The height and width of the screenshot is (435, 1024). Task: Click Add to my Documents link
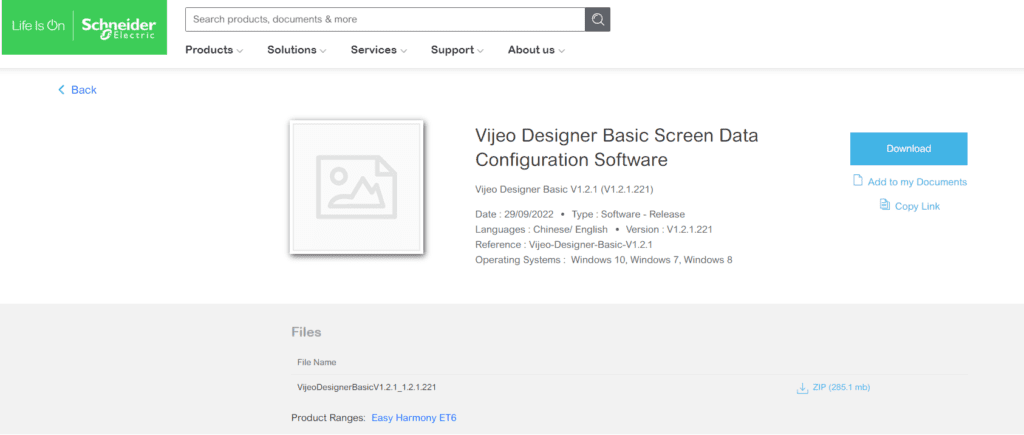click(x=917, y=182)
